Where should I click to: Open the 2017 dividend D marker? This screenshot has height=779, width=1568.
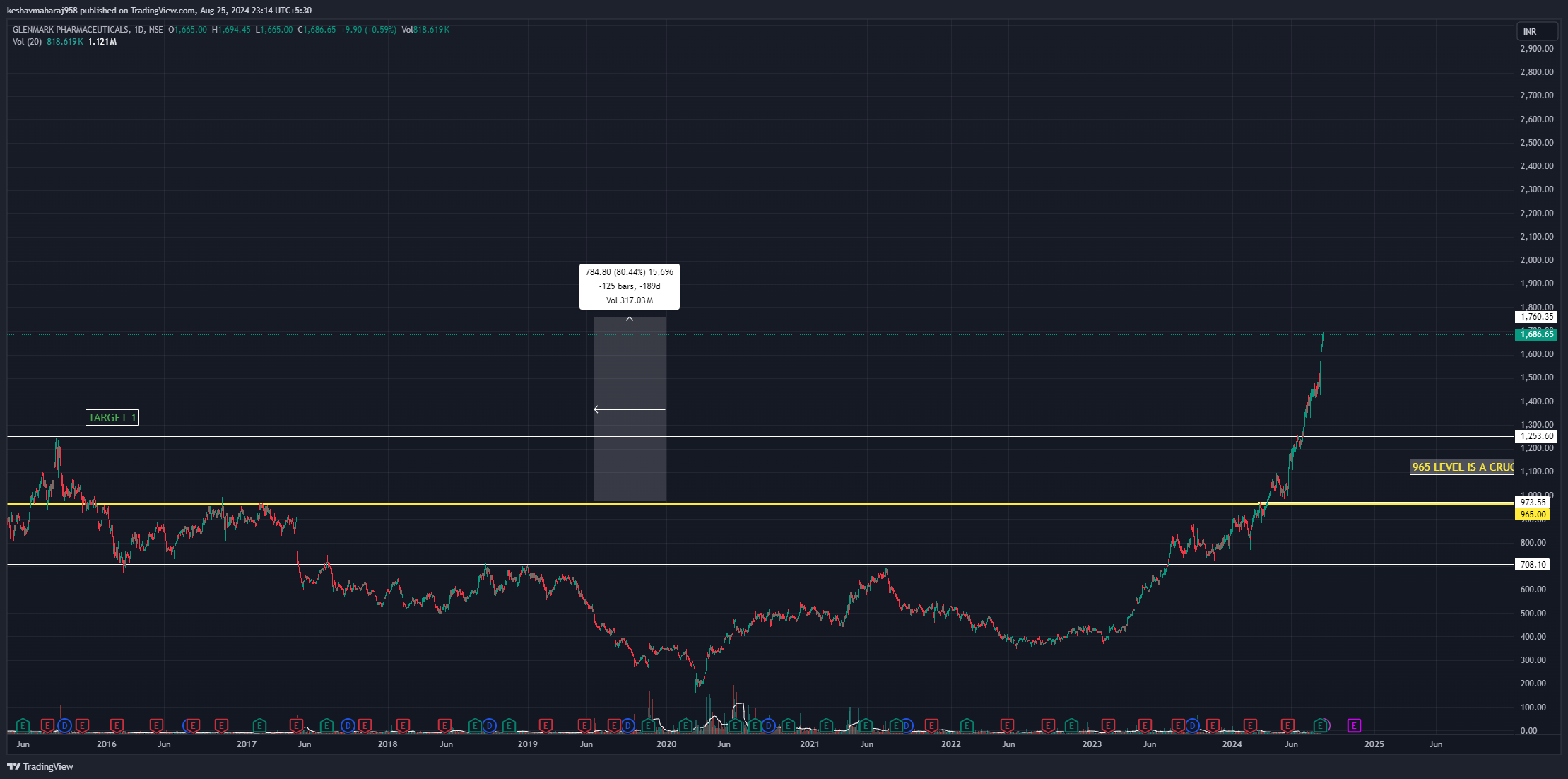348,725
